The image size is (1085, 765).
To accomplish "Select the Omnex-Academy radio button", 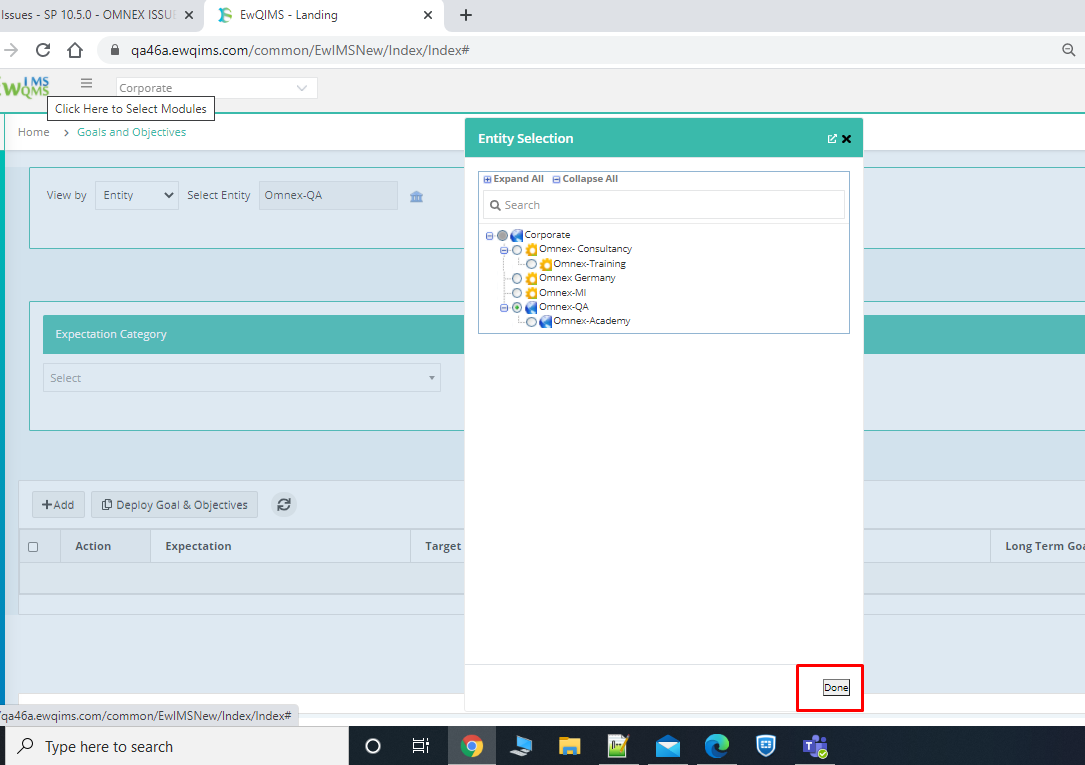I will 531,322.
